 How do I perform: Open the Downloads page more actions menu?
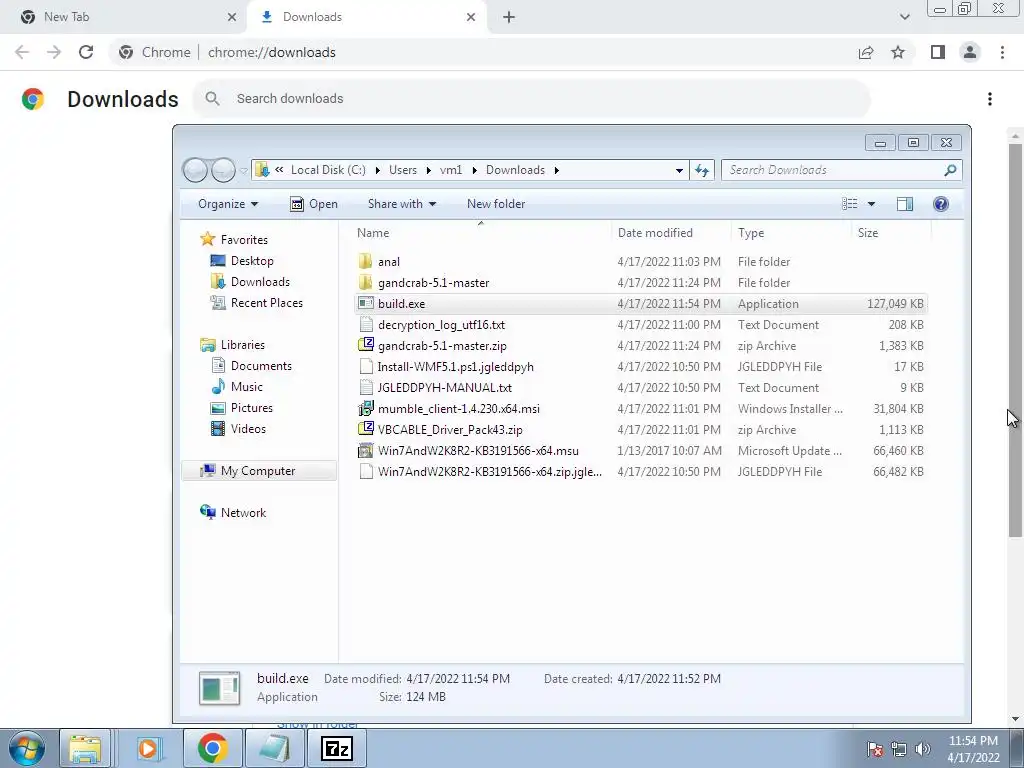click(x=990, y=99)
